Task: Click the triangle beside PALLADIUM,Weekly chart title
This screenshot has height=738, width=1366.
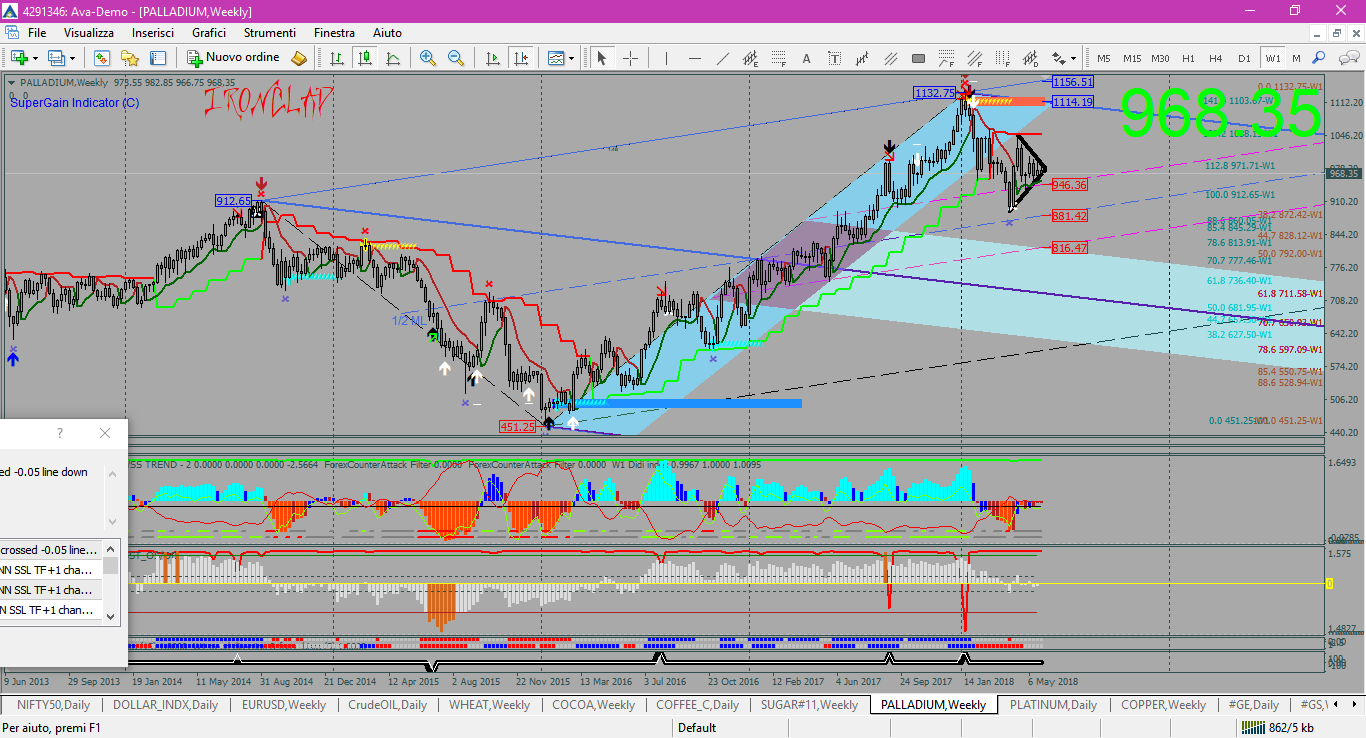Action: point(12,82)
